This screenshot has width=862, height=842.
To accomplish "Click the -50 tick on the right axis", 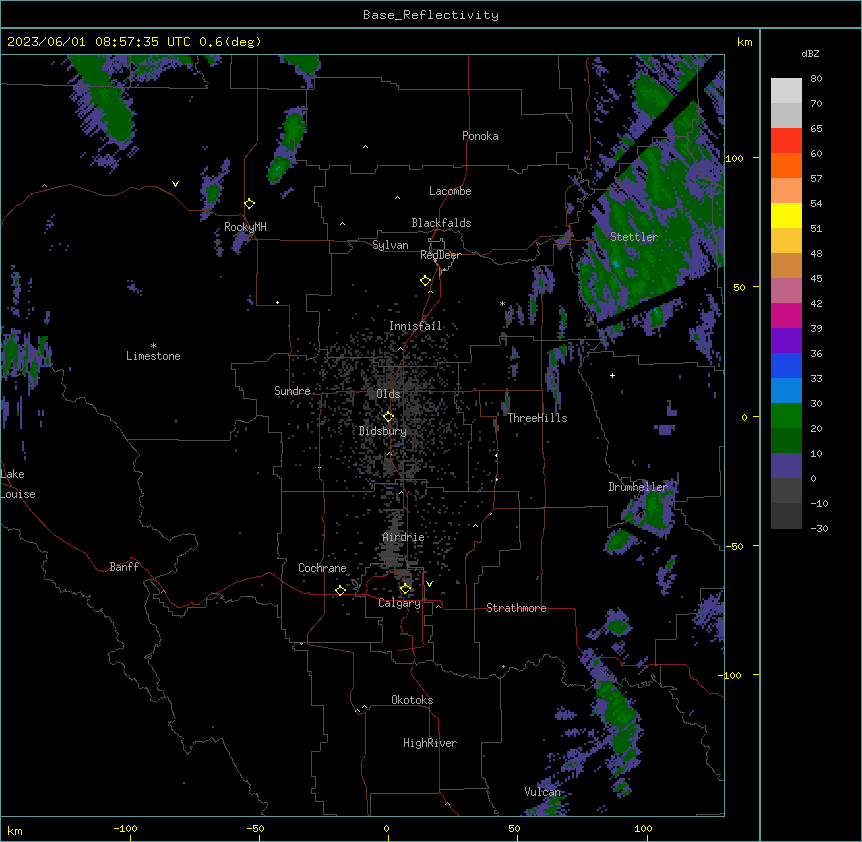I will 734,546.
